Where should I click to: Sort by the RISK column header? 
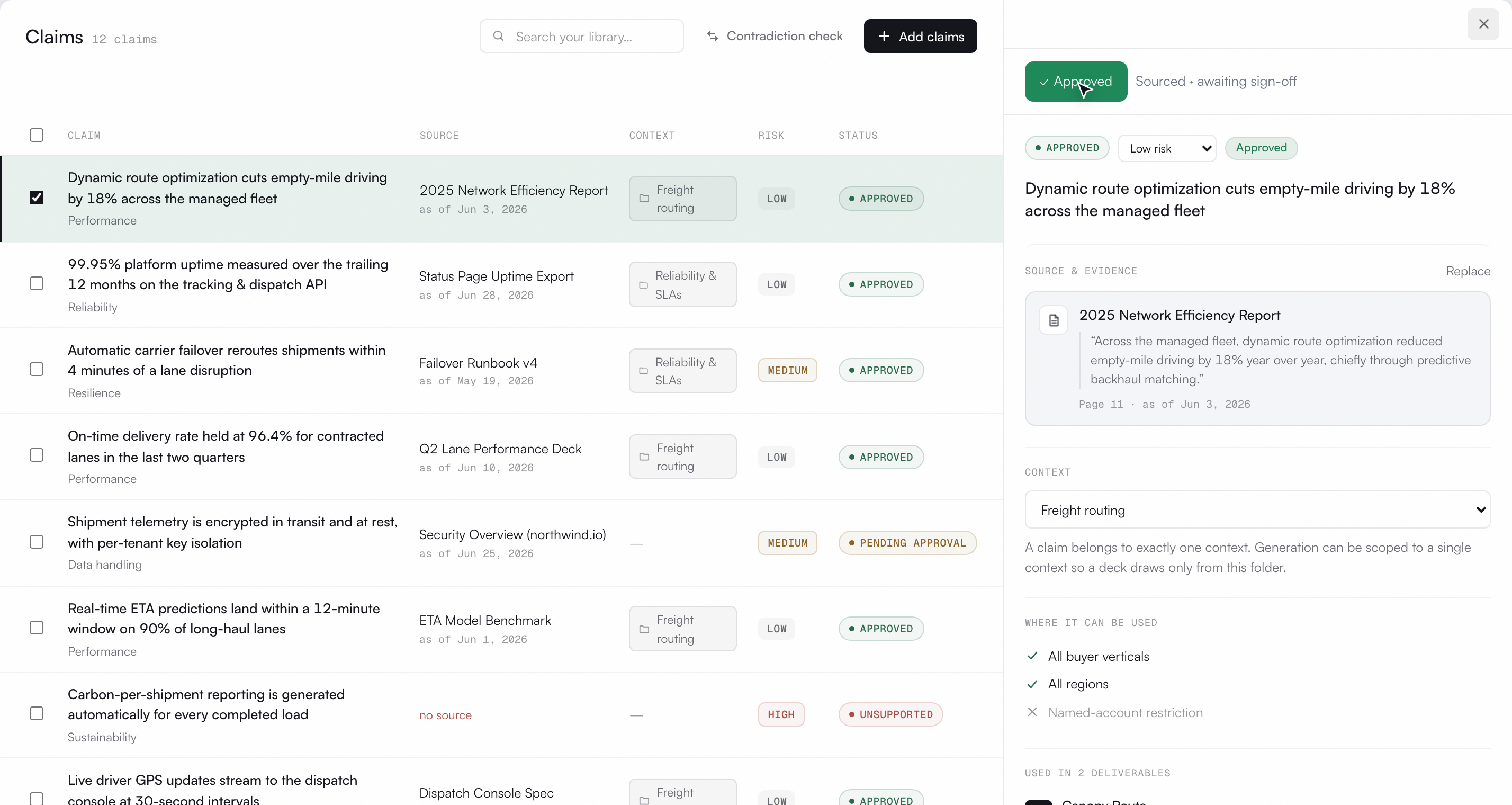tap(771, 135)
